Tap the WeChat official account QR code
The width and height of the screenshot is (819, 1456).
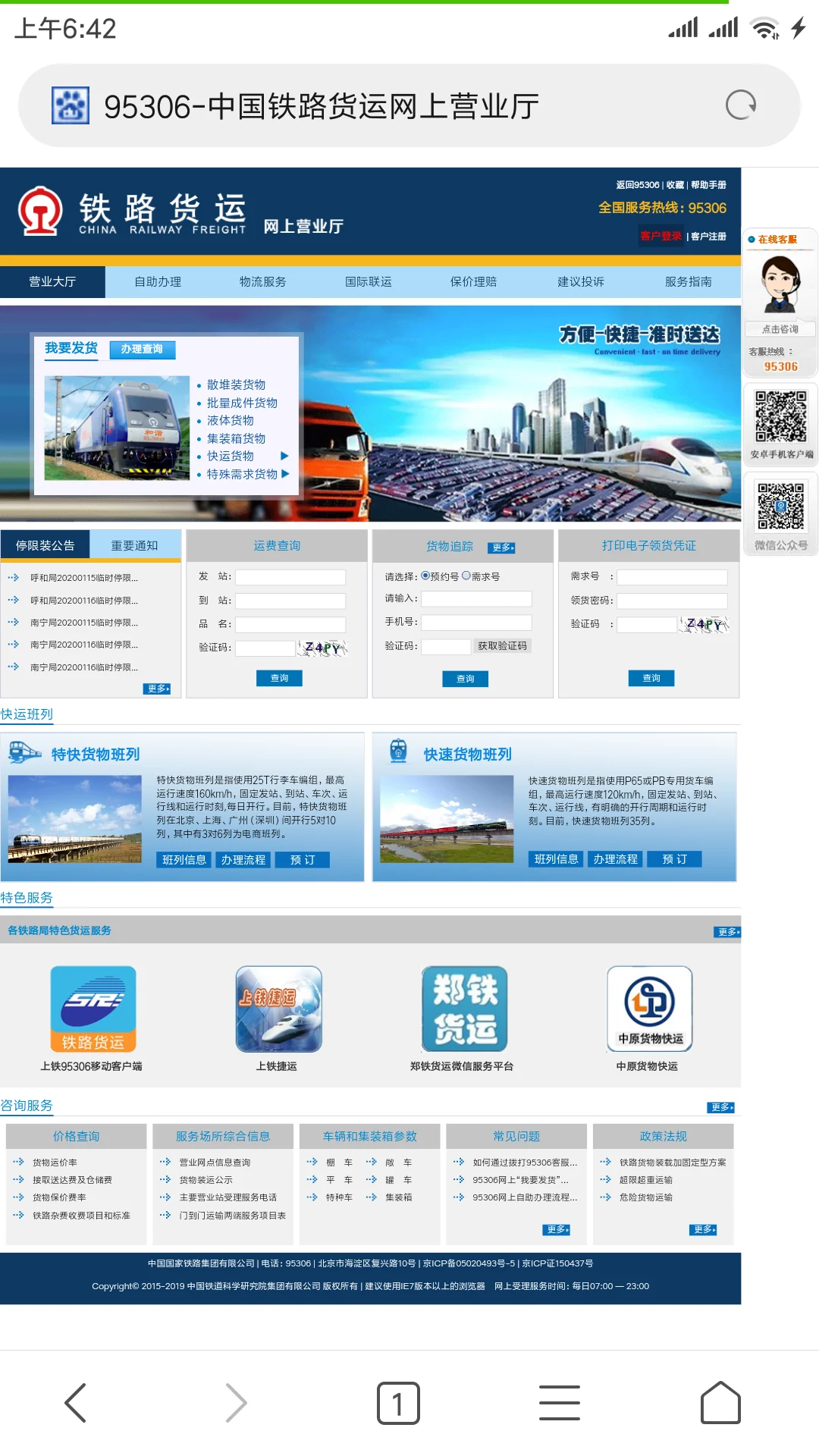click(780, 506)
